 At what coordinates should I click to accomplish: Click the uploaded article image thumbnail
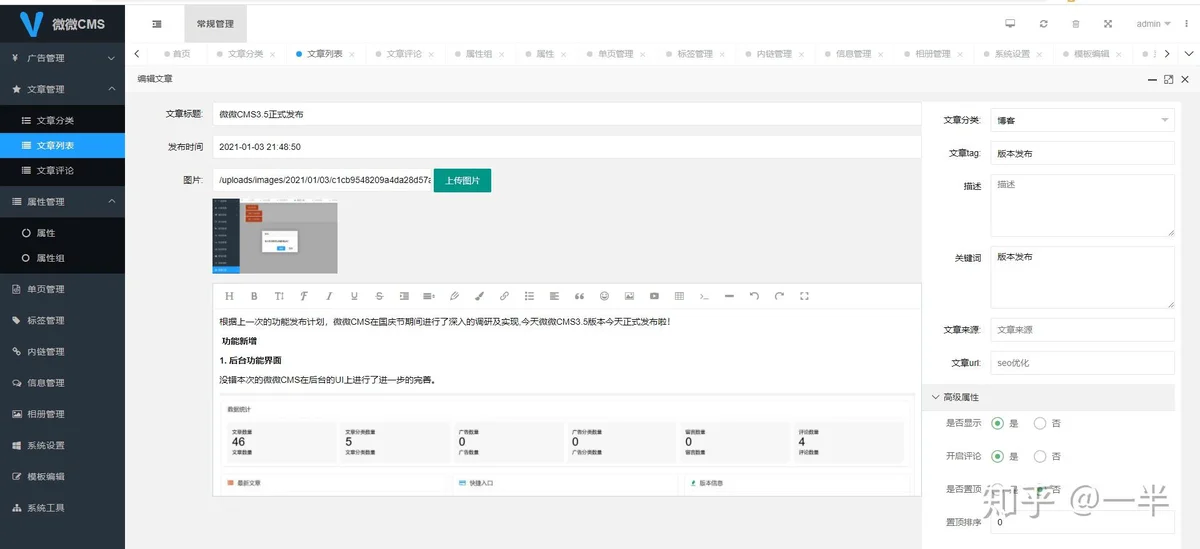point(275,237)
